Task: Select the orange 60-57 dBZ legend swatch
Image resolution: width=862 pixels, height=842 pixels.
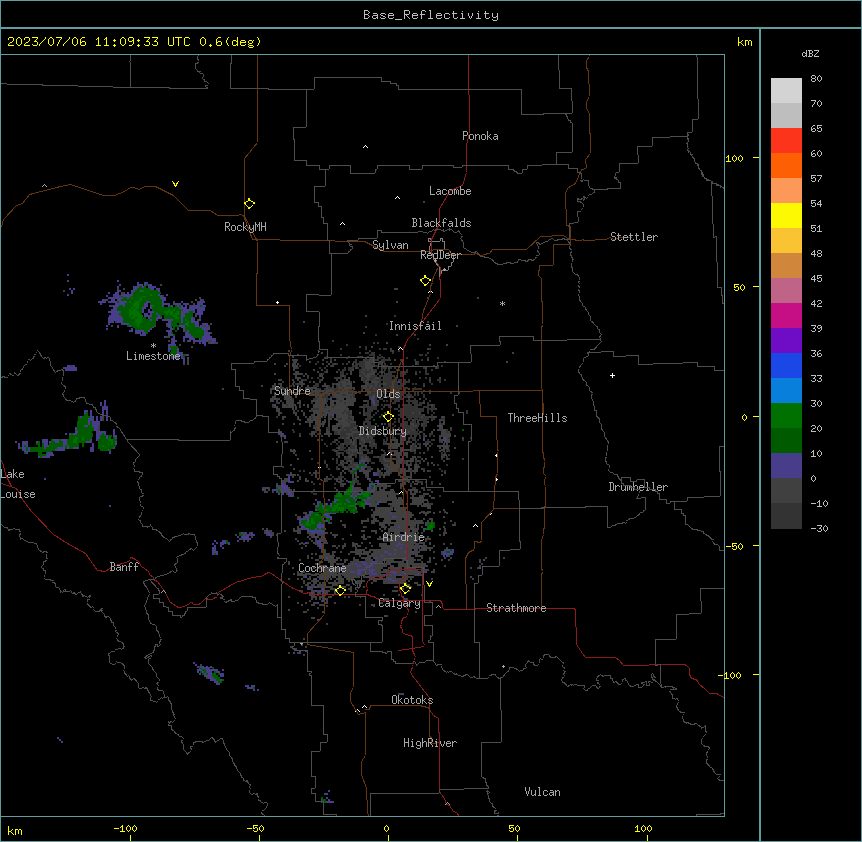Action: 786,165
